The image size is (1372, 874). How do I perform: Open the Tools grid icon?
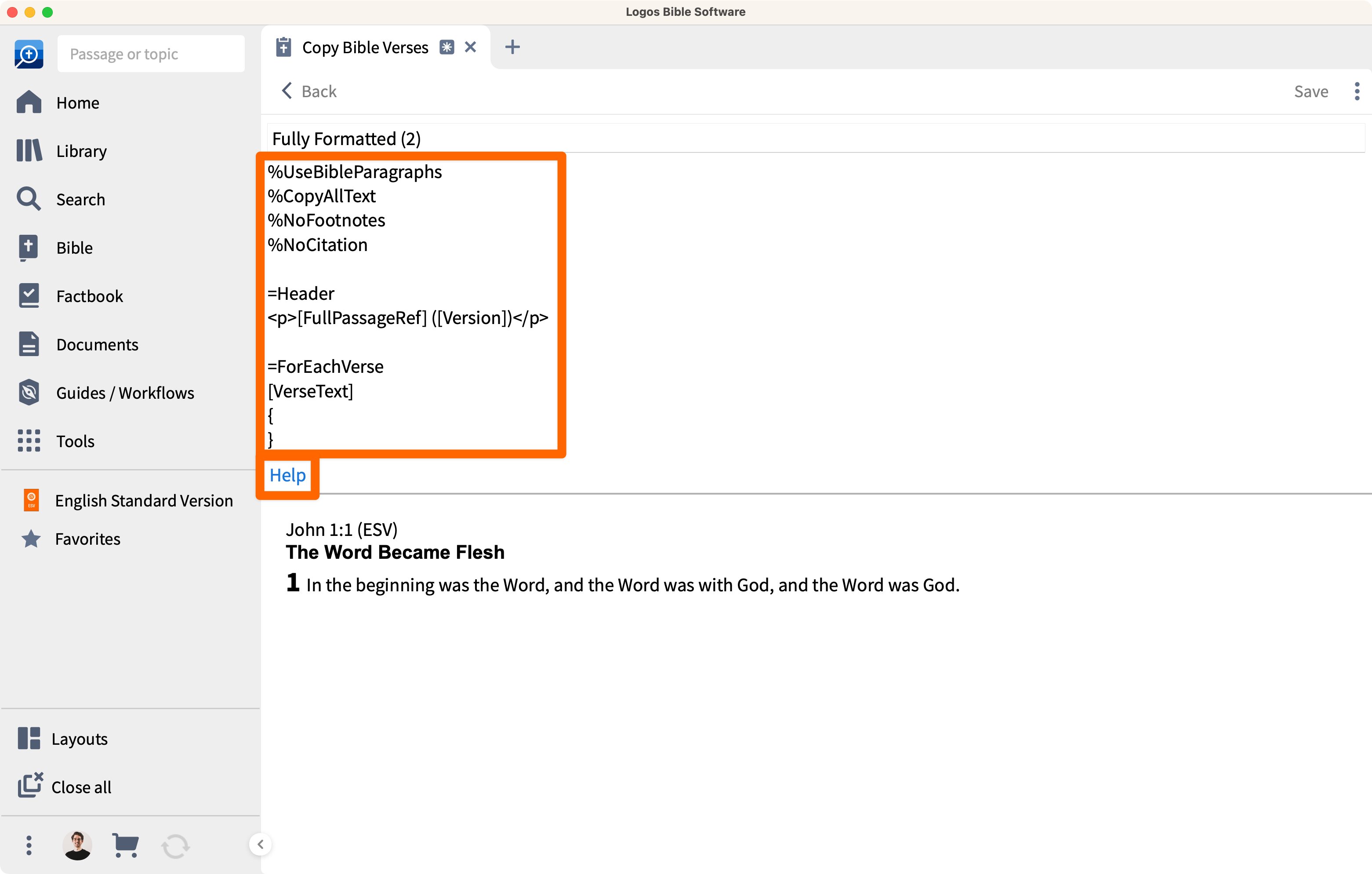tap(29, 441)
